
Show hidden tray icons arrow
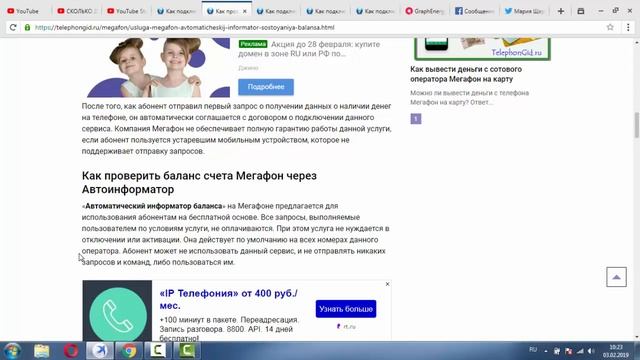pos(546,351)
